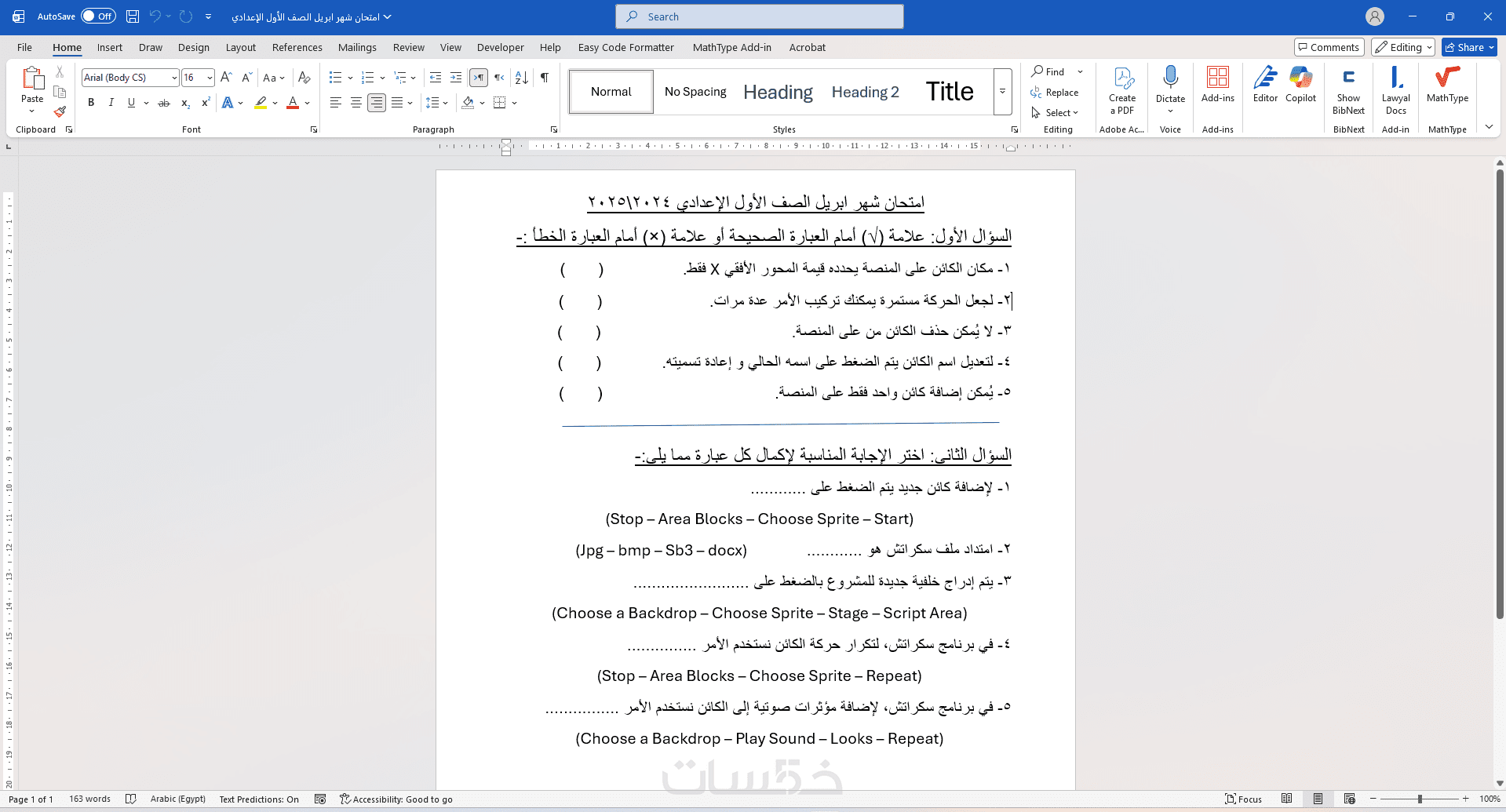Click the Cut scissors icon
Viewport: 1506px width, 812px height.
pos(60,72)
